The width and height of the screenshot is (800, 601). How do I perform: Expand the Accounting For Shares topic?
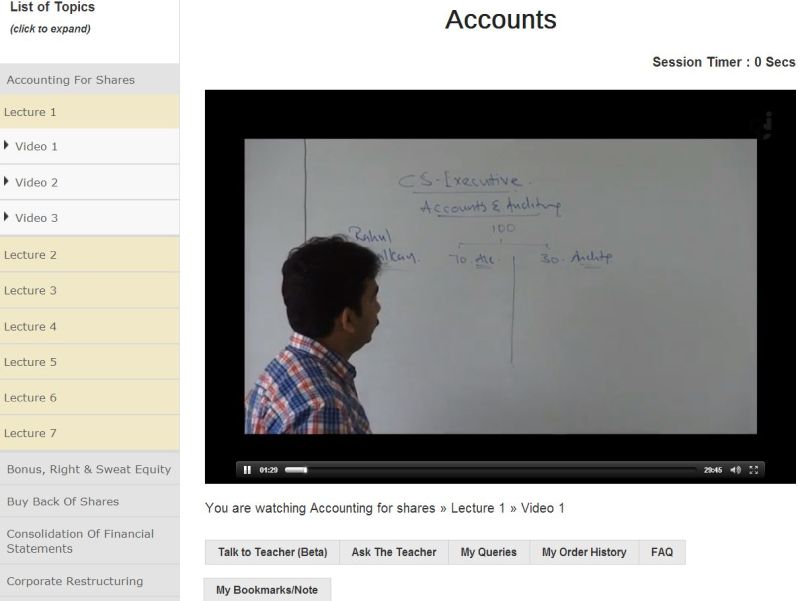click(x=70, y=80)
